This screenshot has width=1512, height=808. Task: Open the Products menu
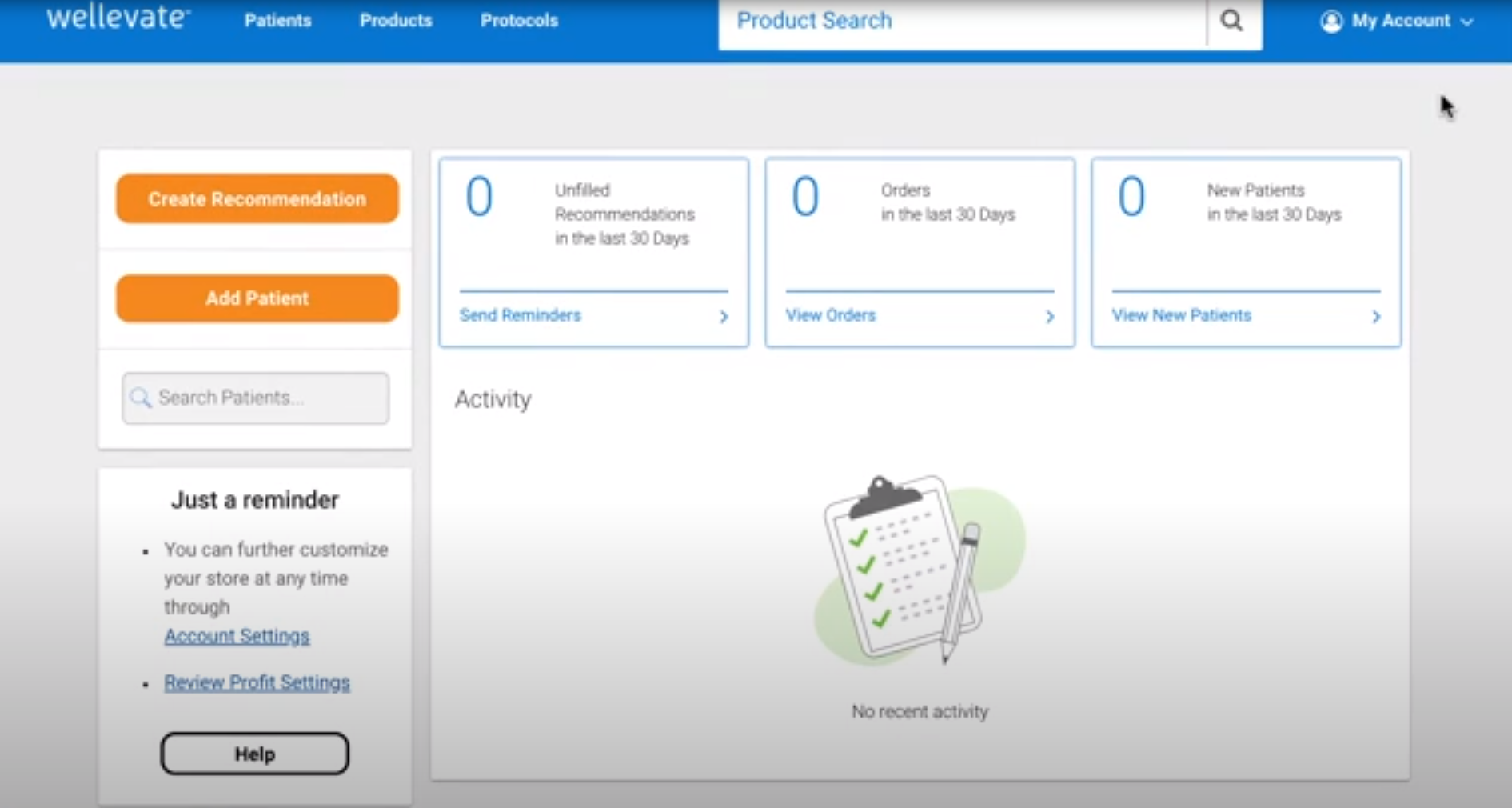pos(396,21)
